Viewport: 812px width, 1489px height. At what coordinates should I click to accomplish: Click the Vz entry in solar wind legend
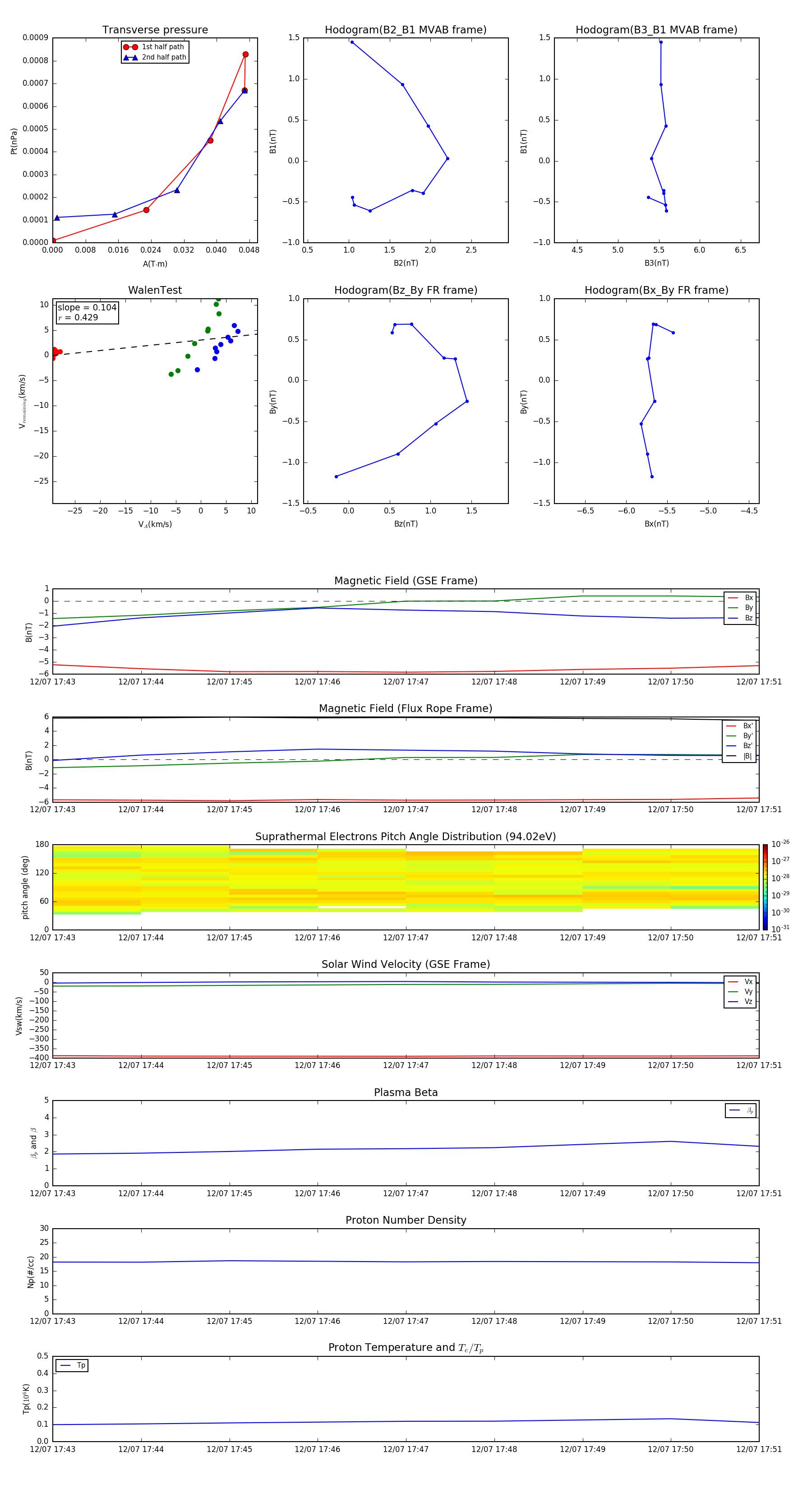coord(740,1002)
